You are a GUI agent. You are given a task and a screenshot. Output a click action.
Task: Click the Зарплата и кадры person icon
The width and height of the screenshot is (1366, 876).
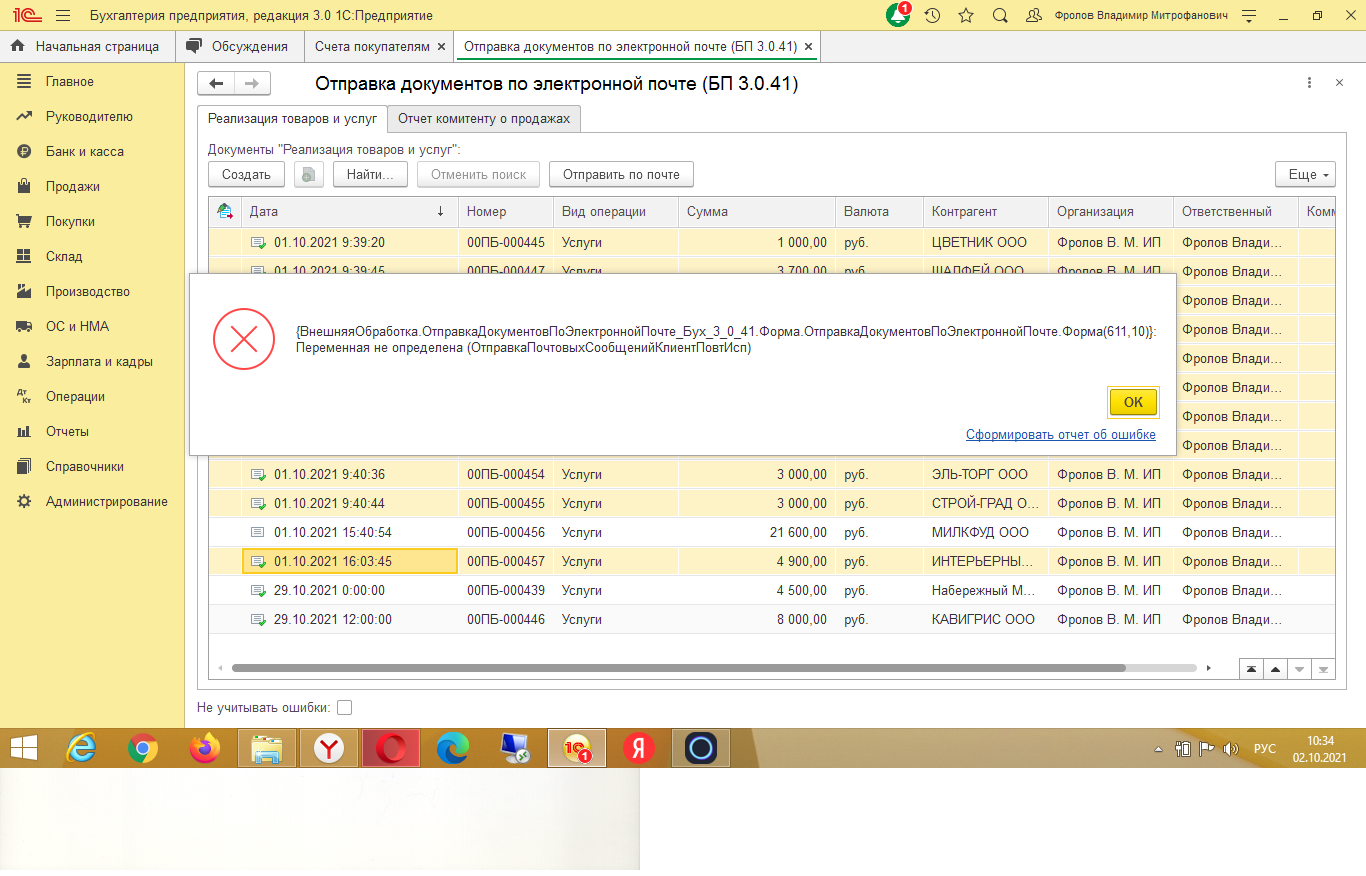(25, 361)
